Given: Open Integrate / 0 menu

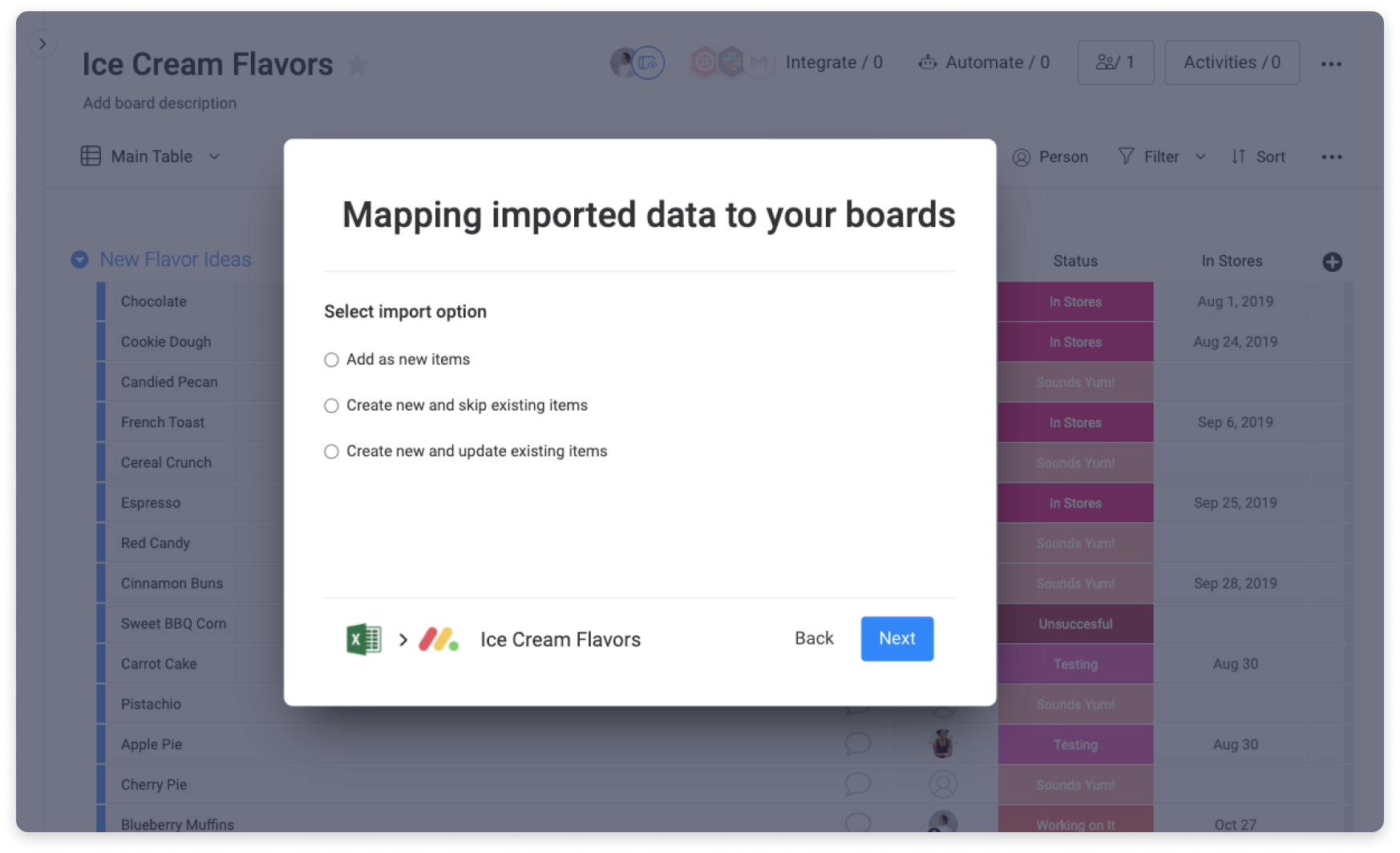Looking at the screenshot, I should [834, 63].
